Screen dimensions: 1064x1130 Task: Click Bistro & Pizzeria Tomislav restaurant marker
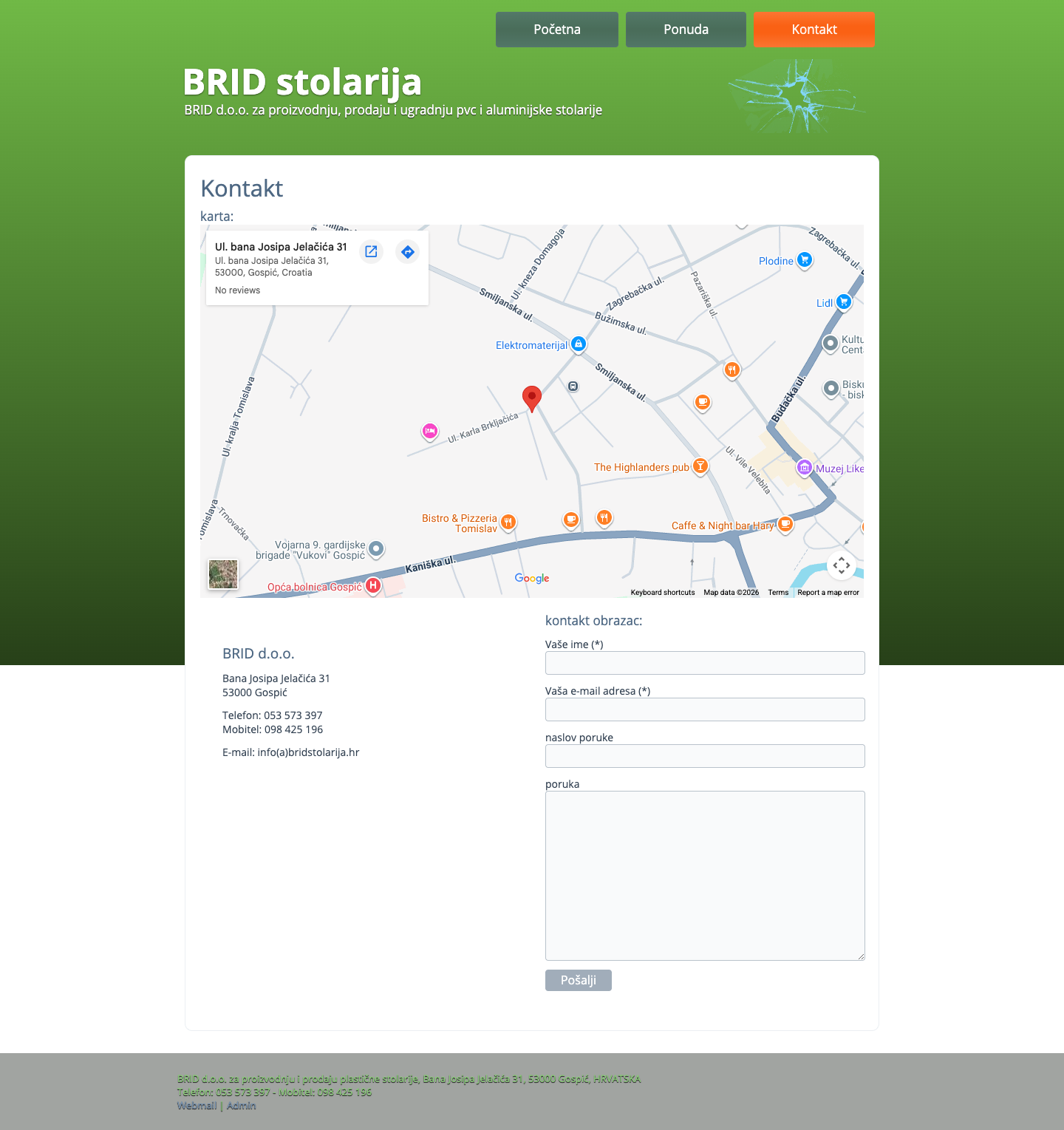point(508,523)
